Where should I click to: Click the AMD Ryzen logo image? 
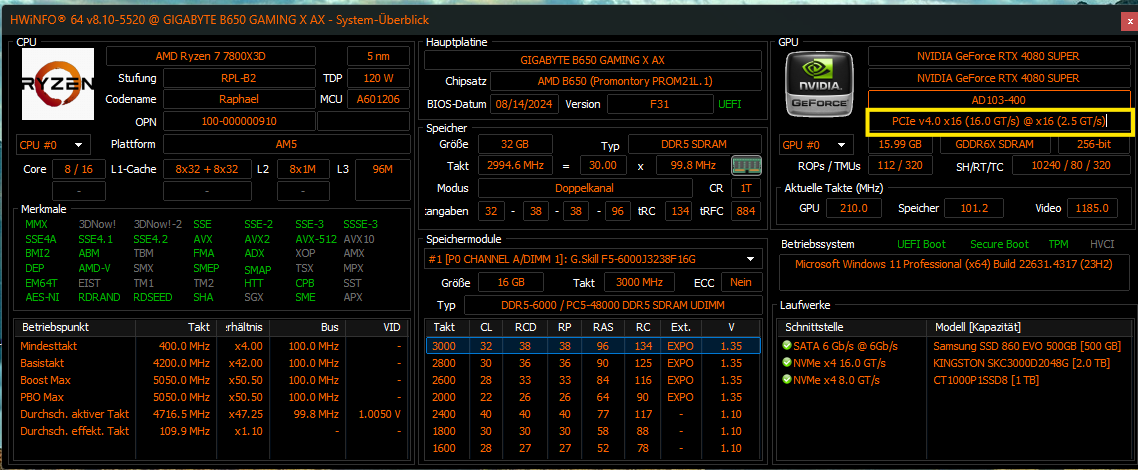tap(58, 83)
